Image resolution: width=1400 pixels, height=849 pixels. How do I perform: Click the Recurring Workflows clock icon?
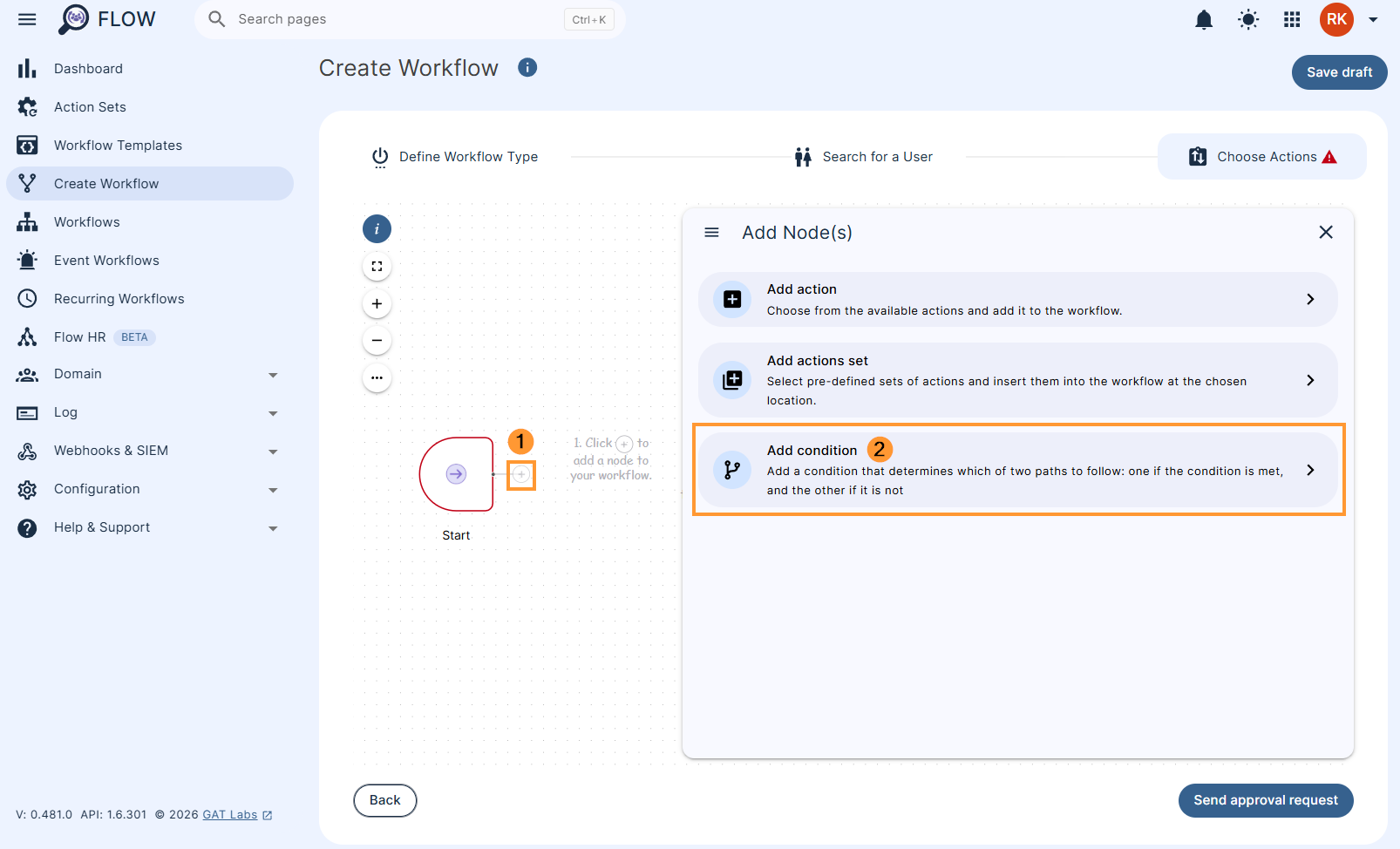(x=27, y=299)
